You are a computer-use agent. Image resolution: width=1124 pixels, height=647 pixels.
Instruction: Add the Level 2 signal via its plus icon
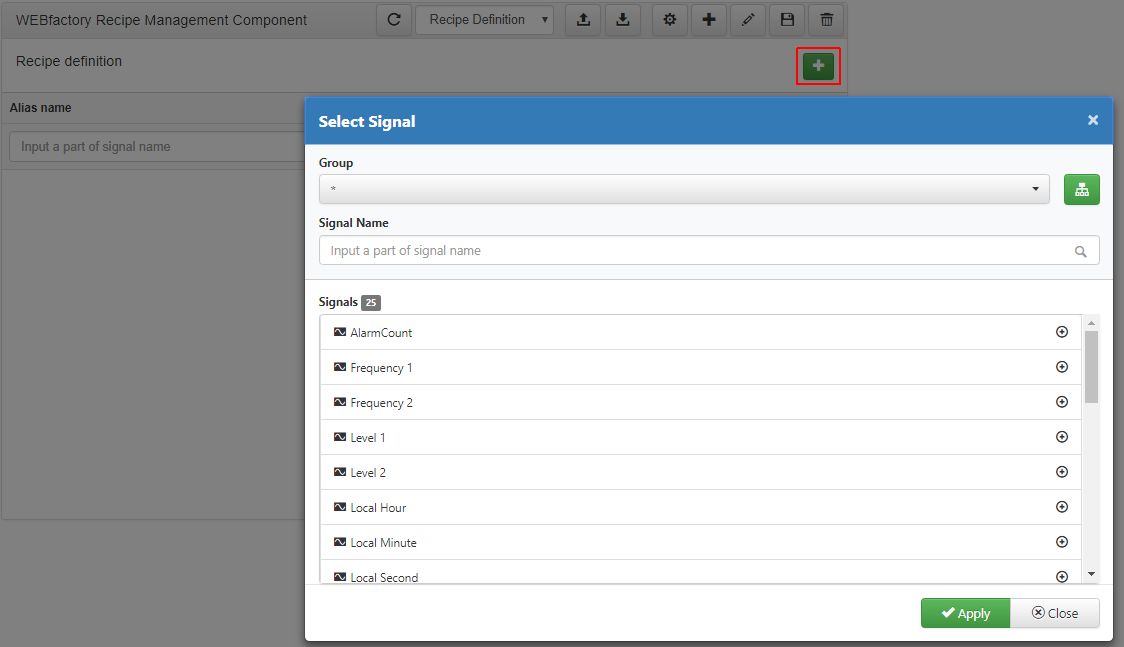click(x=1062, y=472)
